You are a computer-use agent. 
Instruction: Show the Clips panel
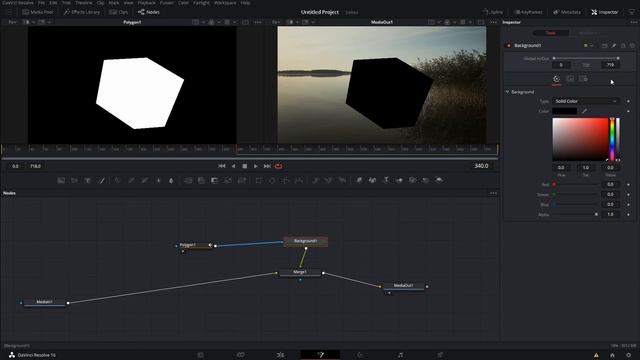click(x=118, y=12)
